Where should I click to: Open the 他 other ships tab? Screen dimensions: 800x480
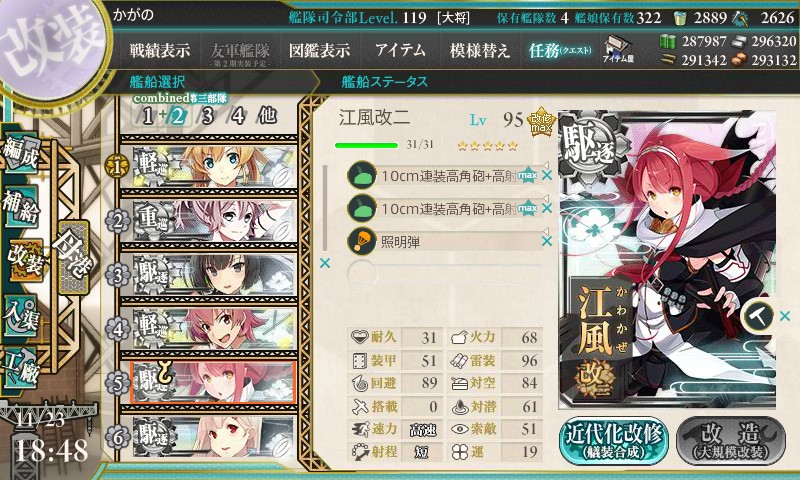tap(267, 116)
